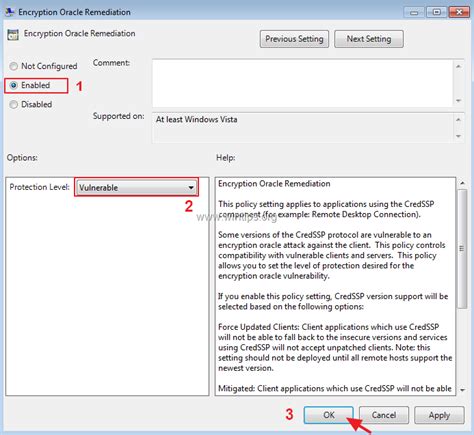Click the 'Force Updated Clients' help paragraph

coord(335,347)
